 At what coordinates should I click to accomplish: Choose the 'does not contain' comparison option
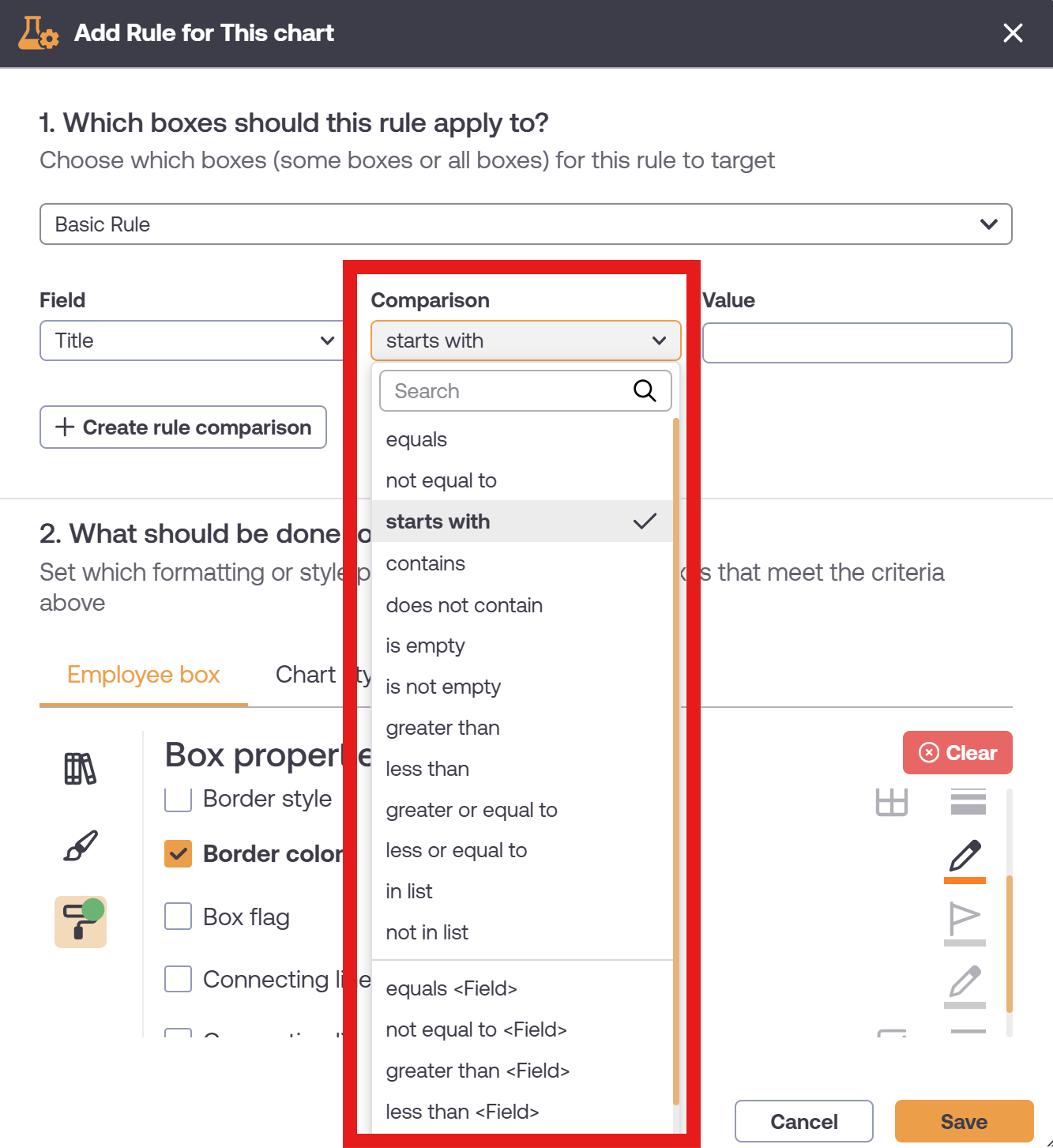pyautogui.click(x=464, y=605)
